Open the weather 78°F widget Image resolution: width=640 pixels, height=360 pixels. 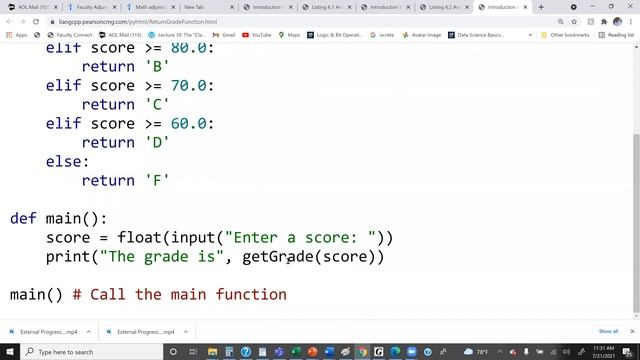pos(476,352)
